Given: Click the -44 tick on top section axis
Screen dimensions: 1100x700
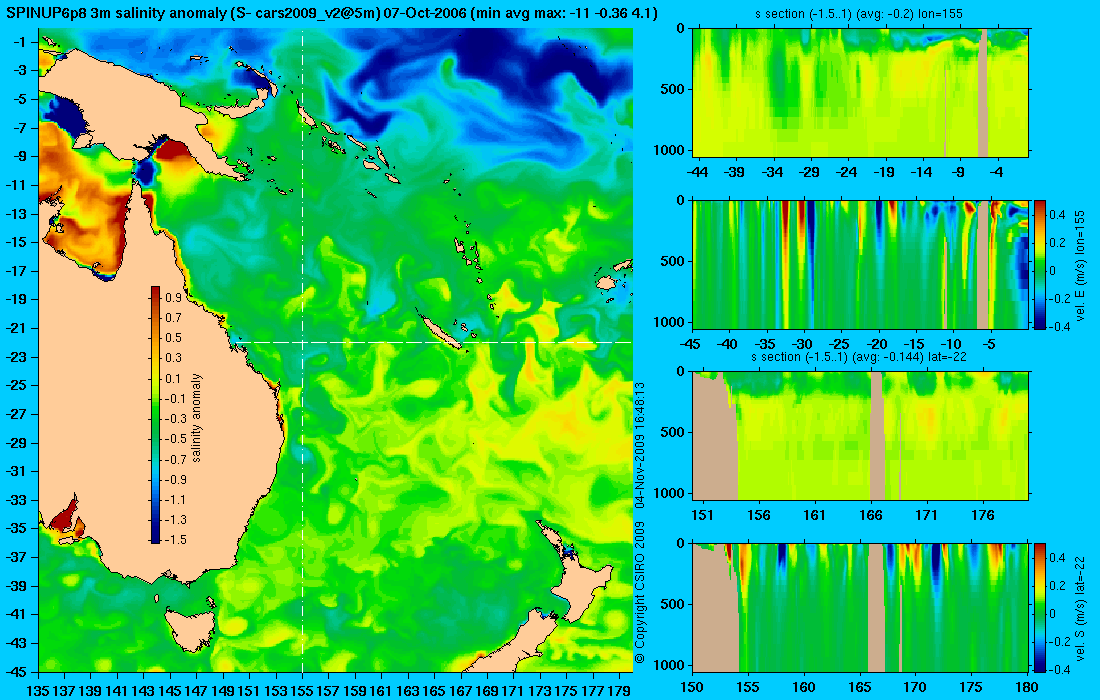Looking at the screenshot, I should click(x=697, y=172).
